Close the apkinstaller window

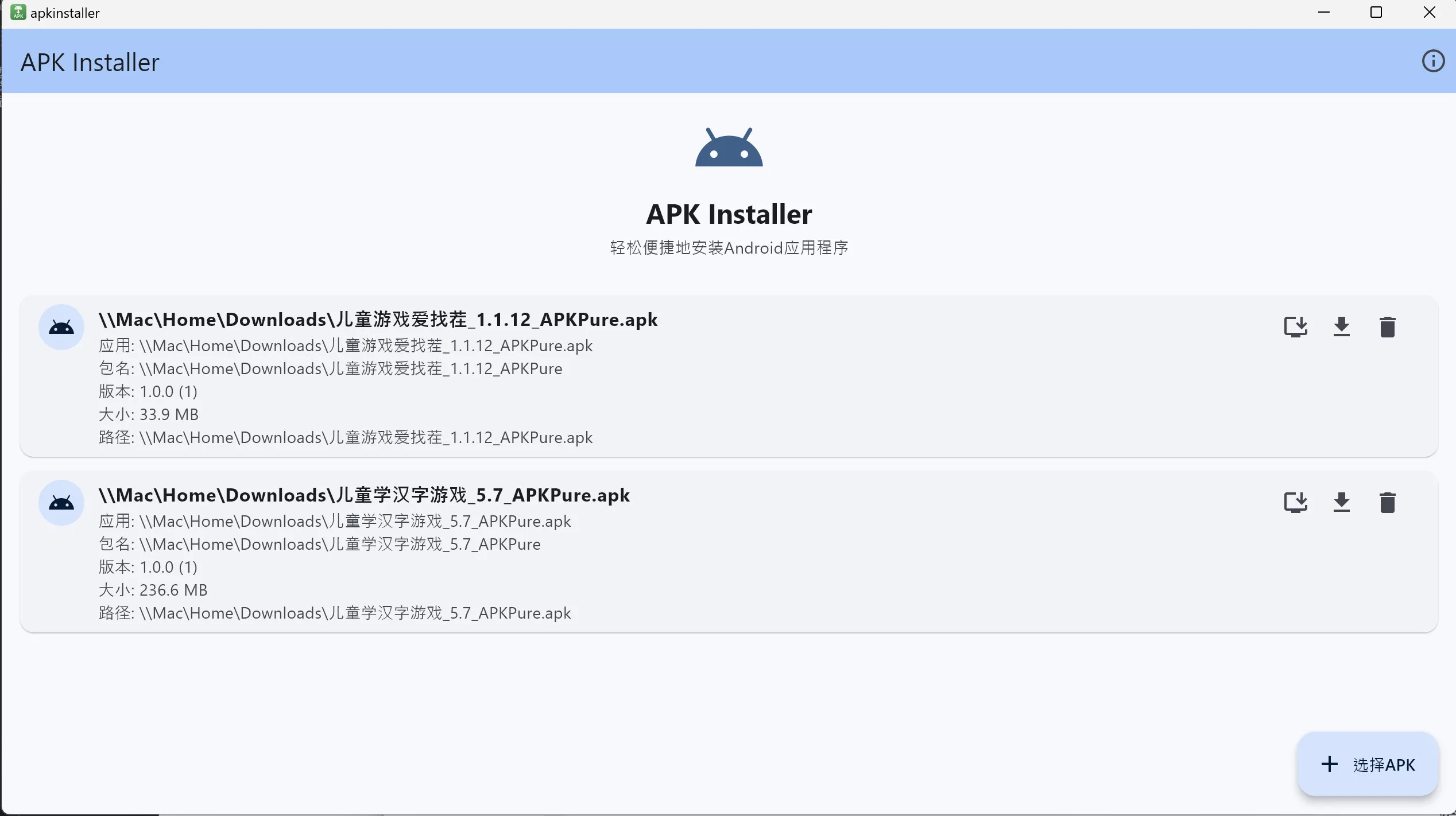pos(1429,13)
